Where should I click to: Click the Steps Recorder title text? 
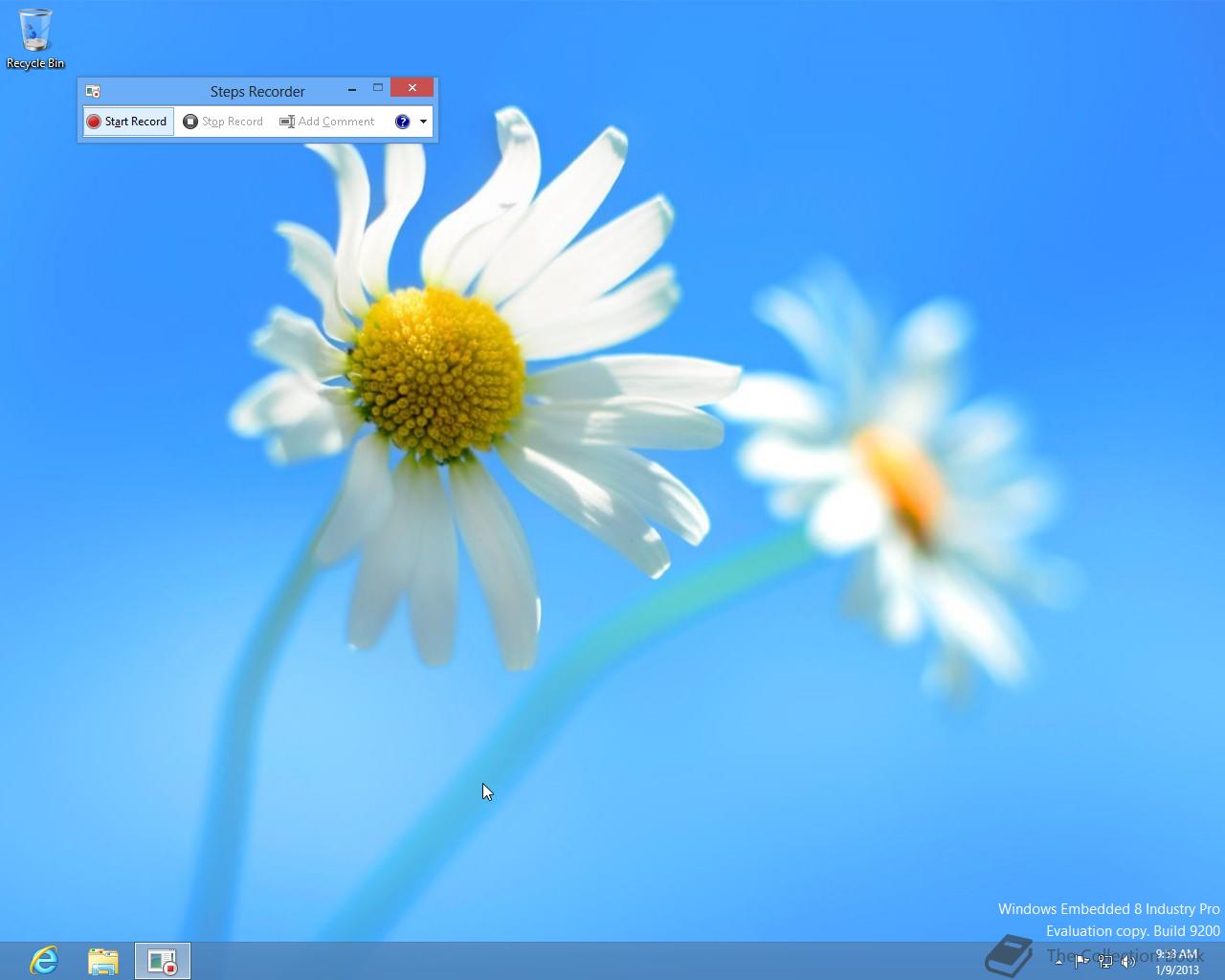tap(257, 91)
